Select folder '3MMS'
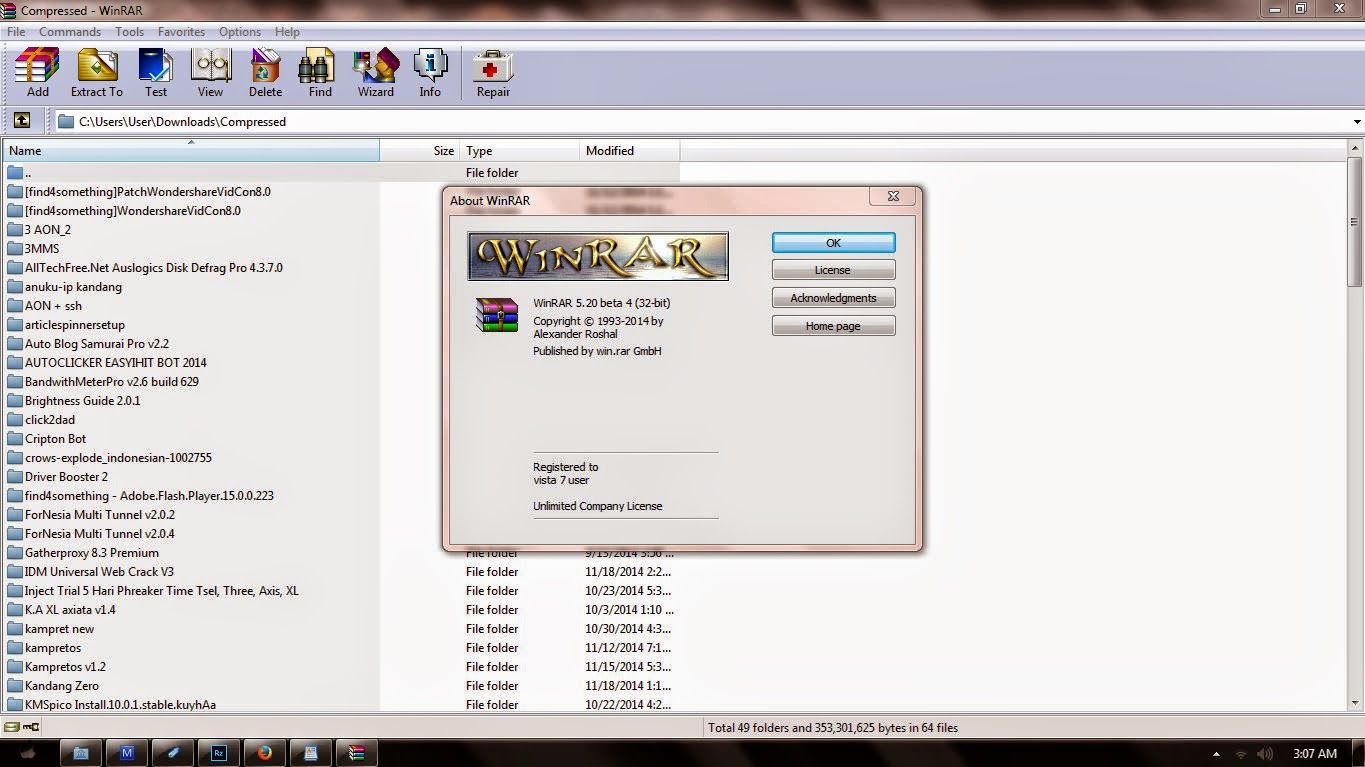1365x767 pixels. (42, 249)
